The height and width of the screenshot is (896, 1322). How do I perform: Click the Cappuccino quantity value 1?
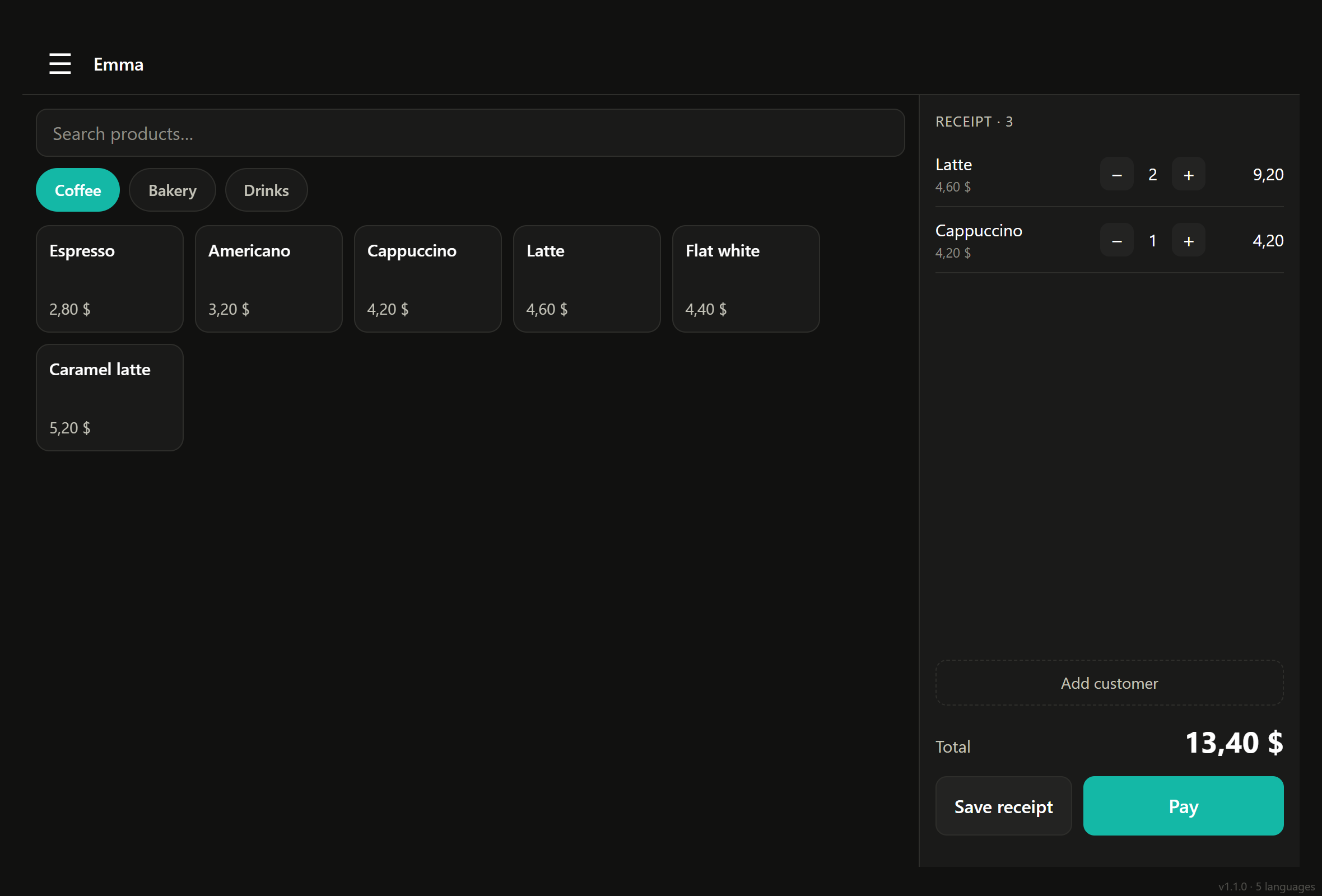(x=1152, y=240)
